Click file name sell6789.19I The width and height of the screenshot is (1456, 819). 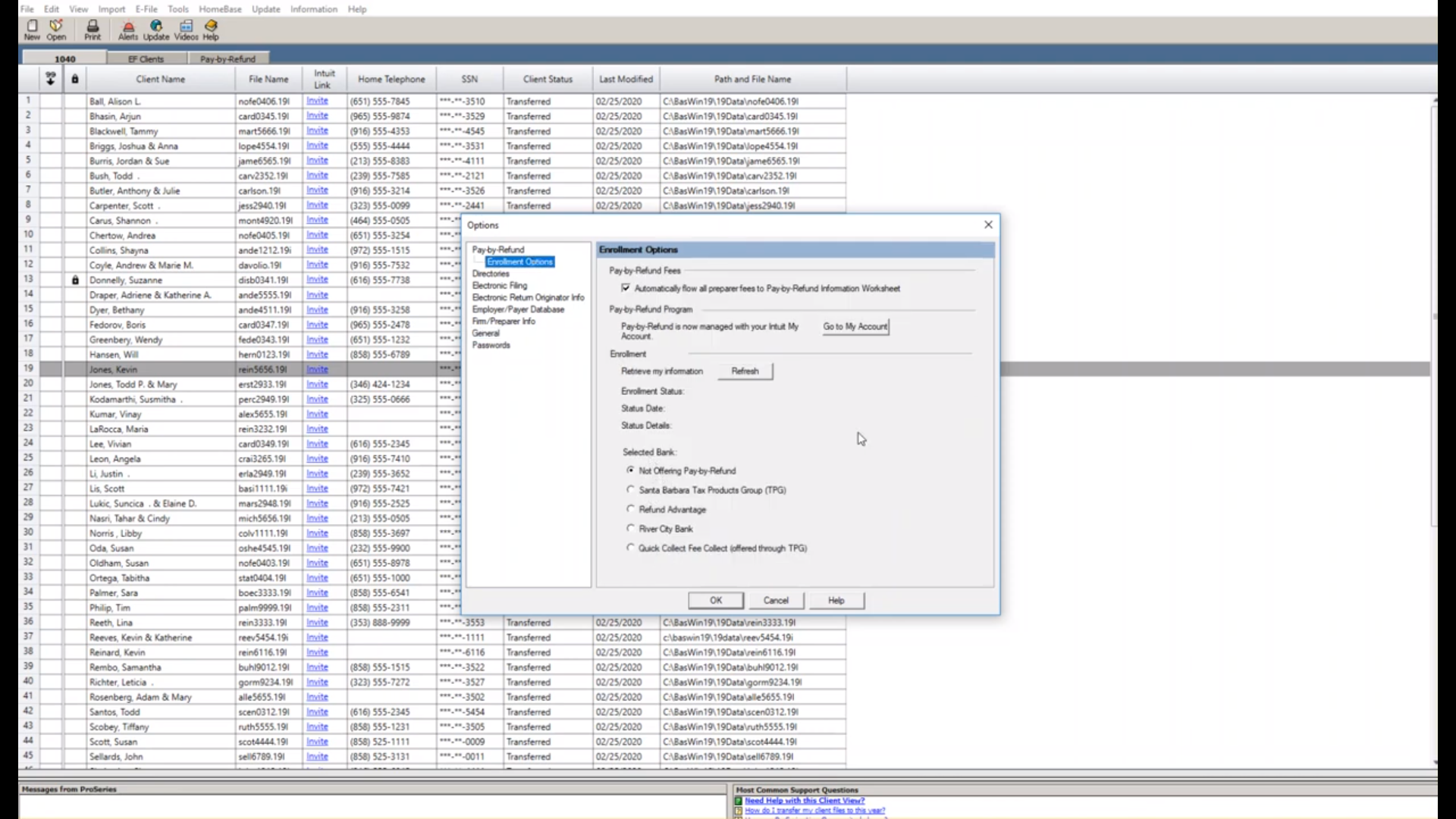point(262,757)
